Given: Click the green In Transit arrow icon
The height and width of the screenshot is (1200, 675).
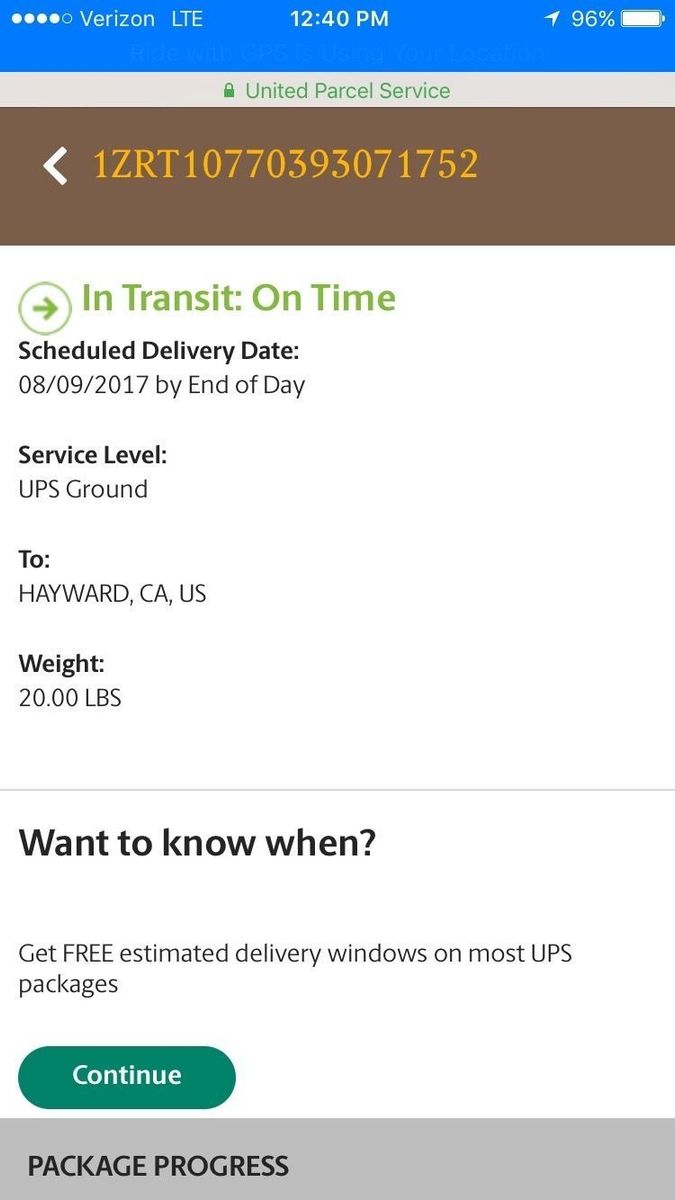Looking at the screenshot, I should 44,308.
